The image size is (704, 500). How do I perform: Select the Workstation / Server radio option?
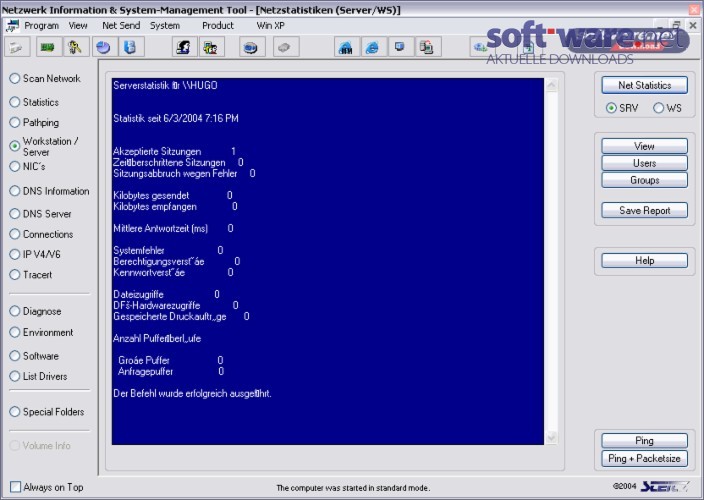click(15, 146)
